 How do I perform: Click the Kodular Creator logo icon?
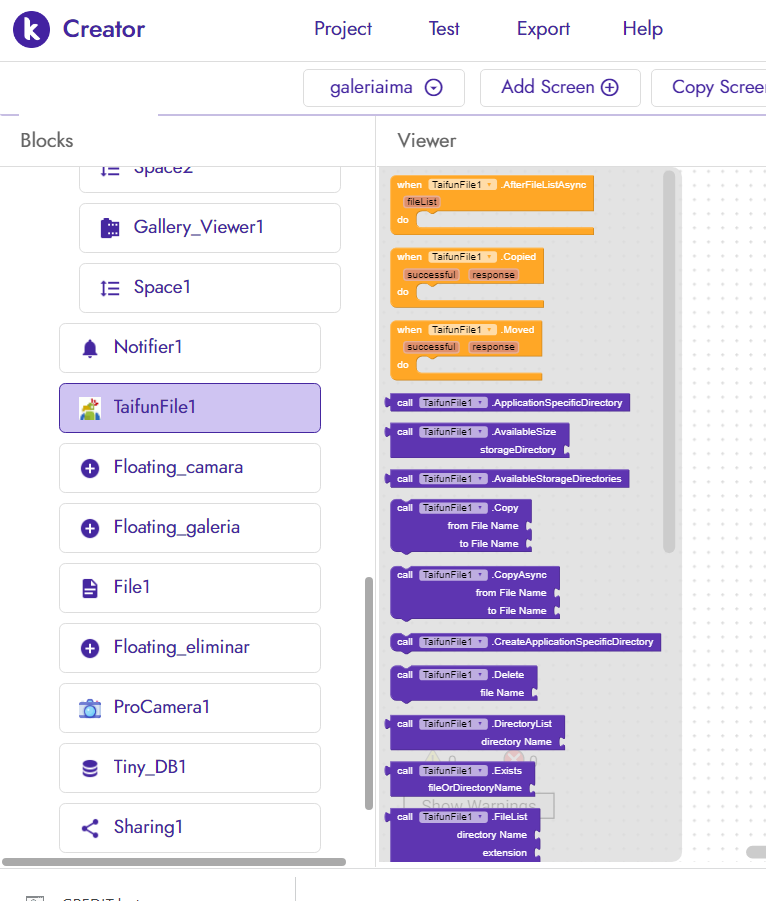(31, 29)
